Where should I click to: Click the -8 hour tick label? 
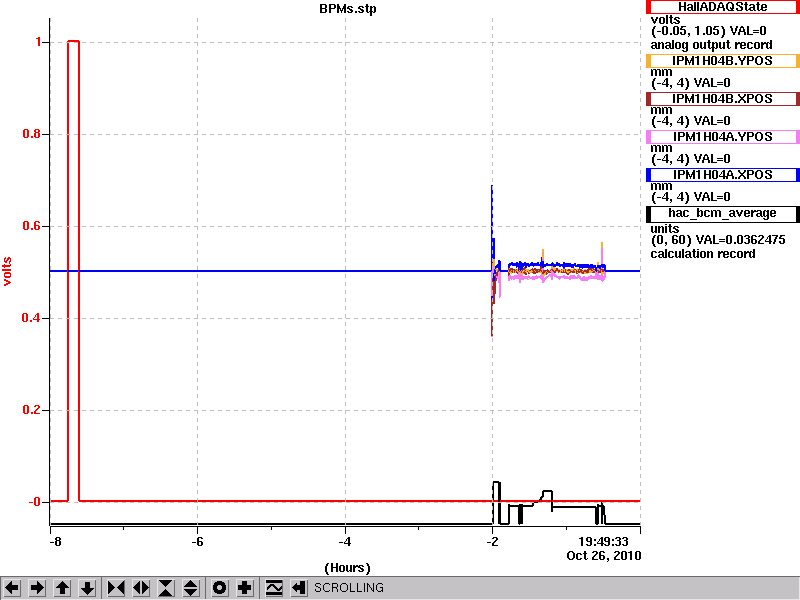55,541
